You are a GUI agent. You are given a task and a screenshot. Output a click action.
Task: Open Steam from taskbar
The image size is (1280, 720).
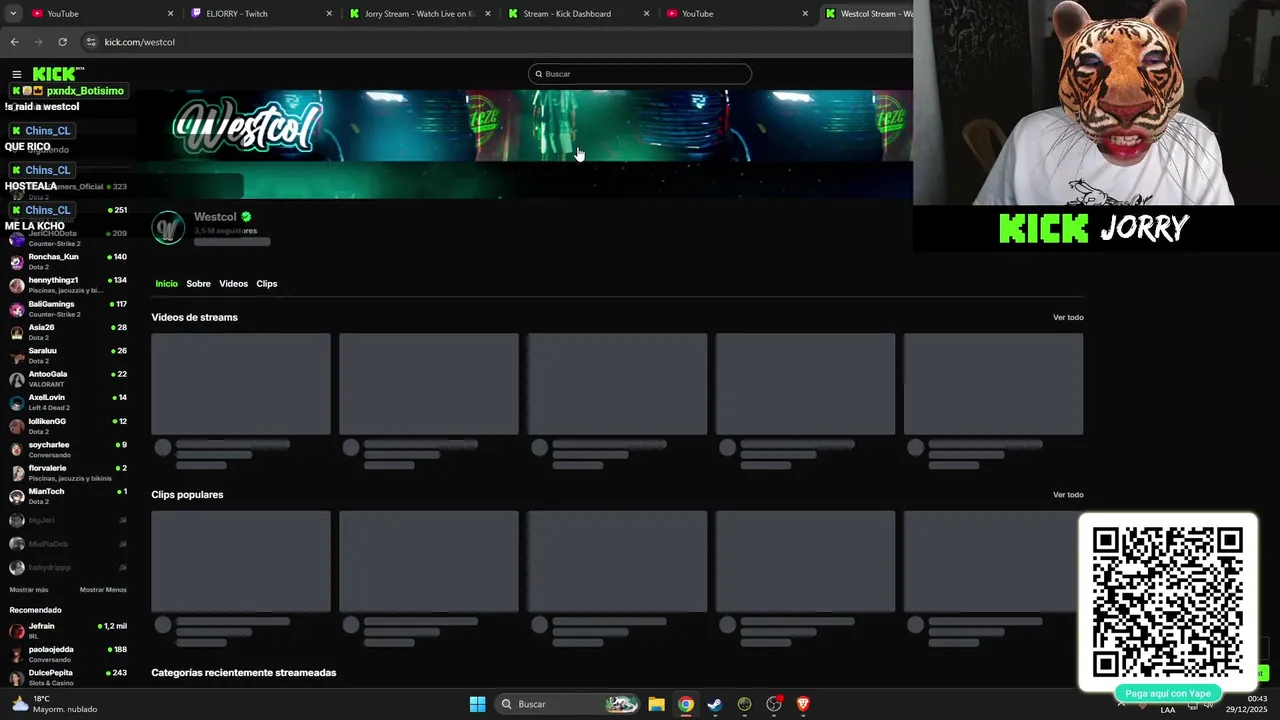click(x=715, y=704)
